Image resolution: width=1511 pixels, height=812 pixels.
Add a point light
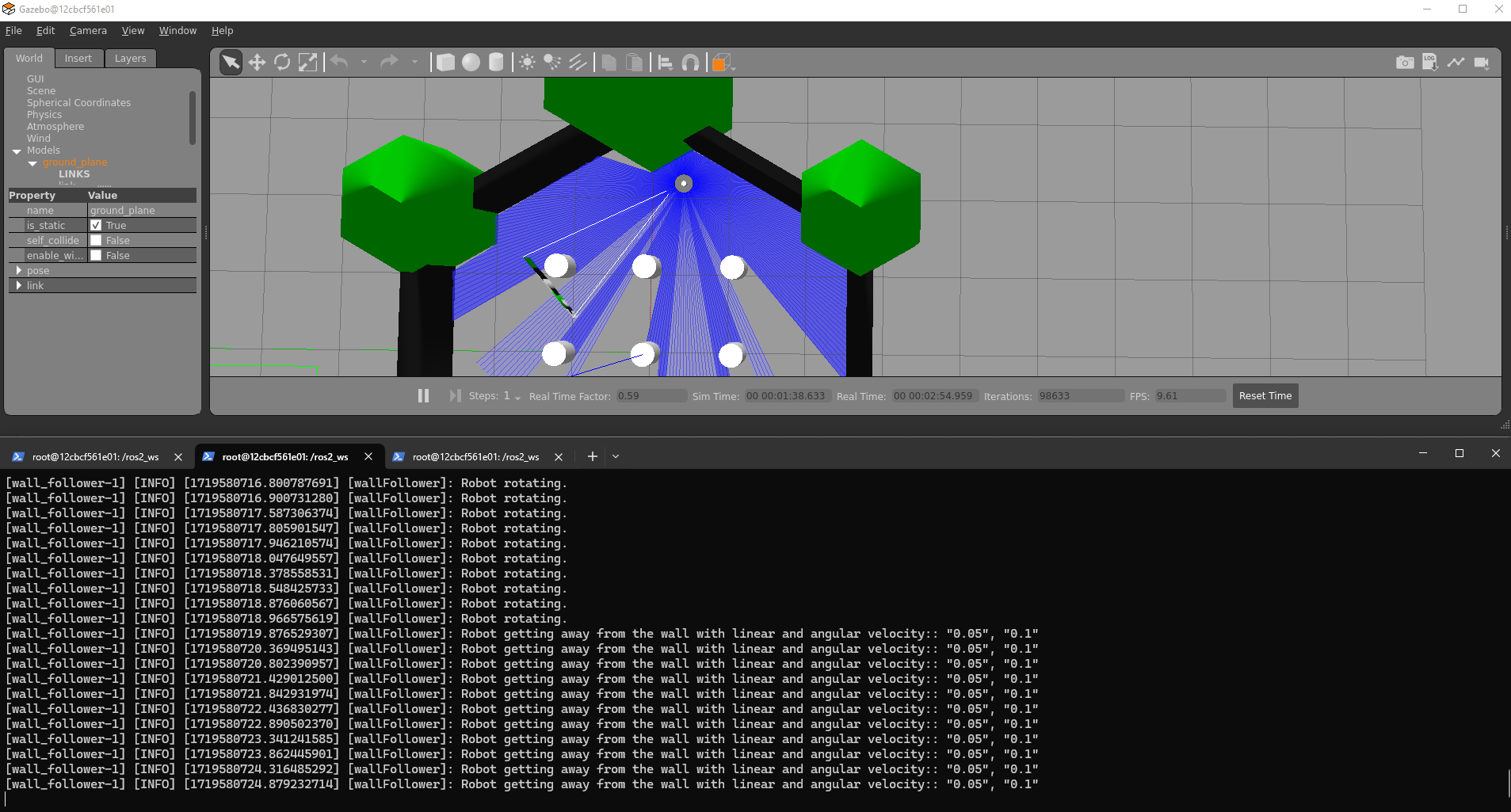point(527,63)
